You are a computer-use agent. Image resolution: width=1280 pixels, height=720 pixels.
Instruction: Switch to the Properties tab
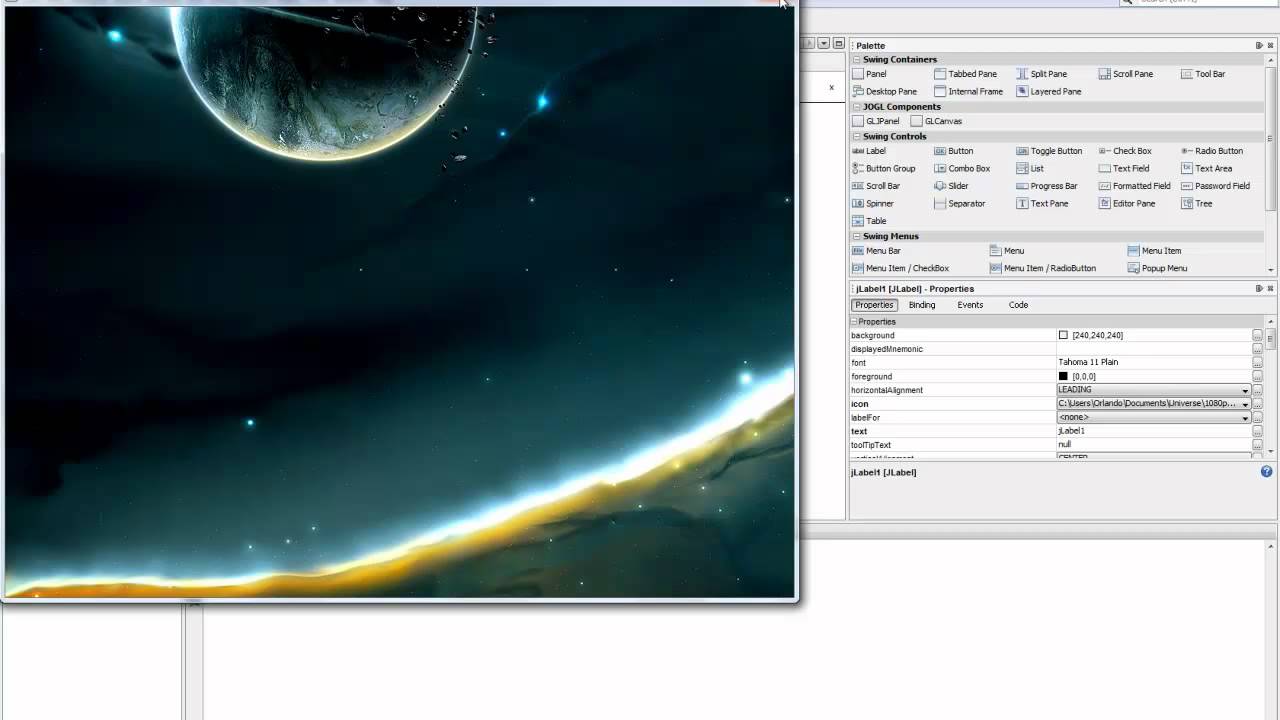click(874, 305)
